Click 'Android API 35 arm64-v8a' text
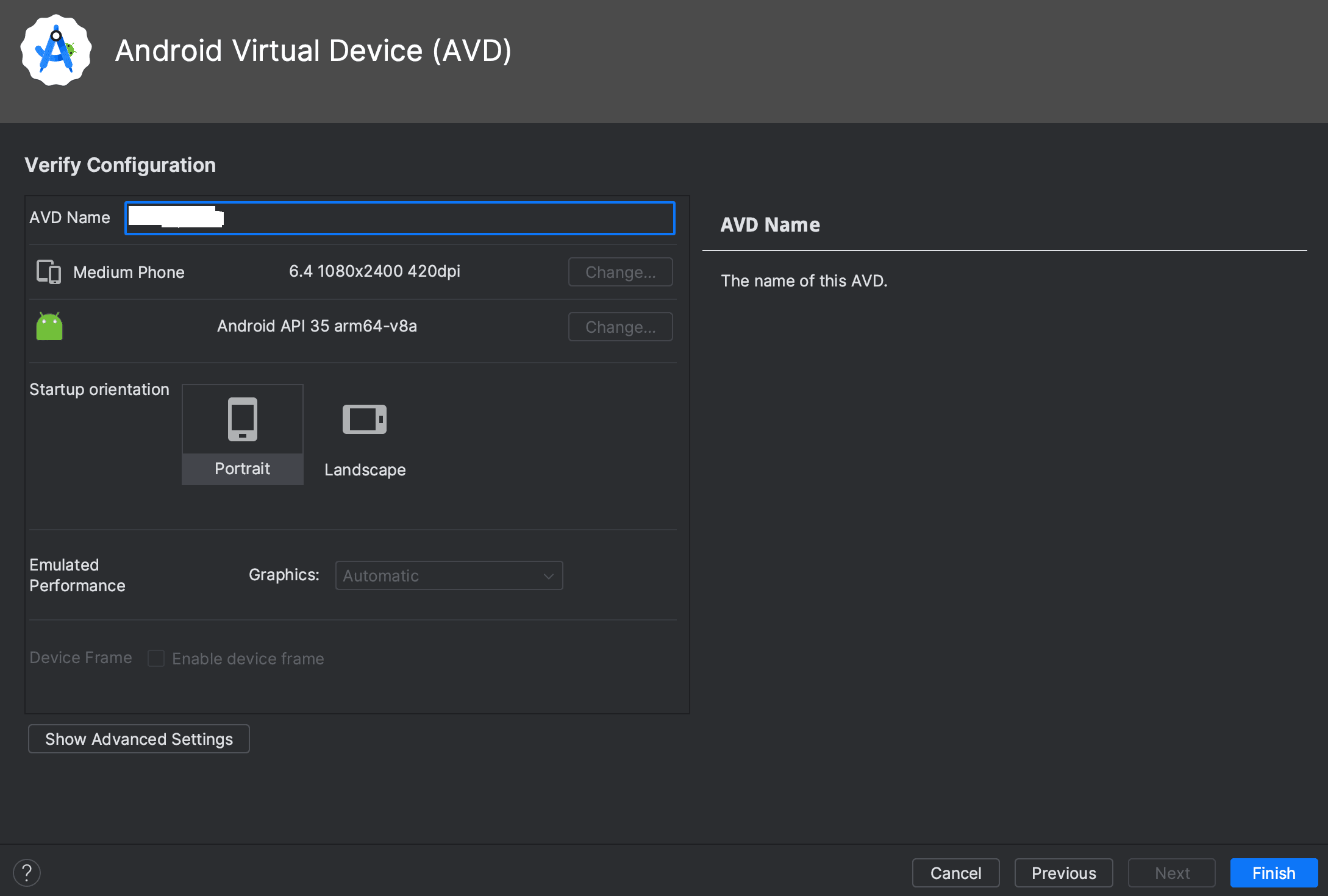Viewport: 1328px width, 896px height. click(x=317, y=326)
